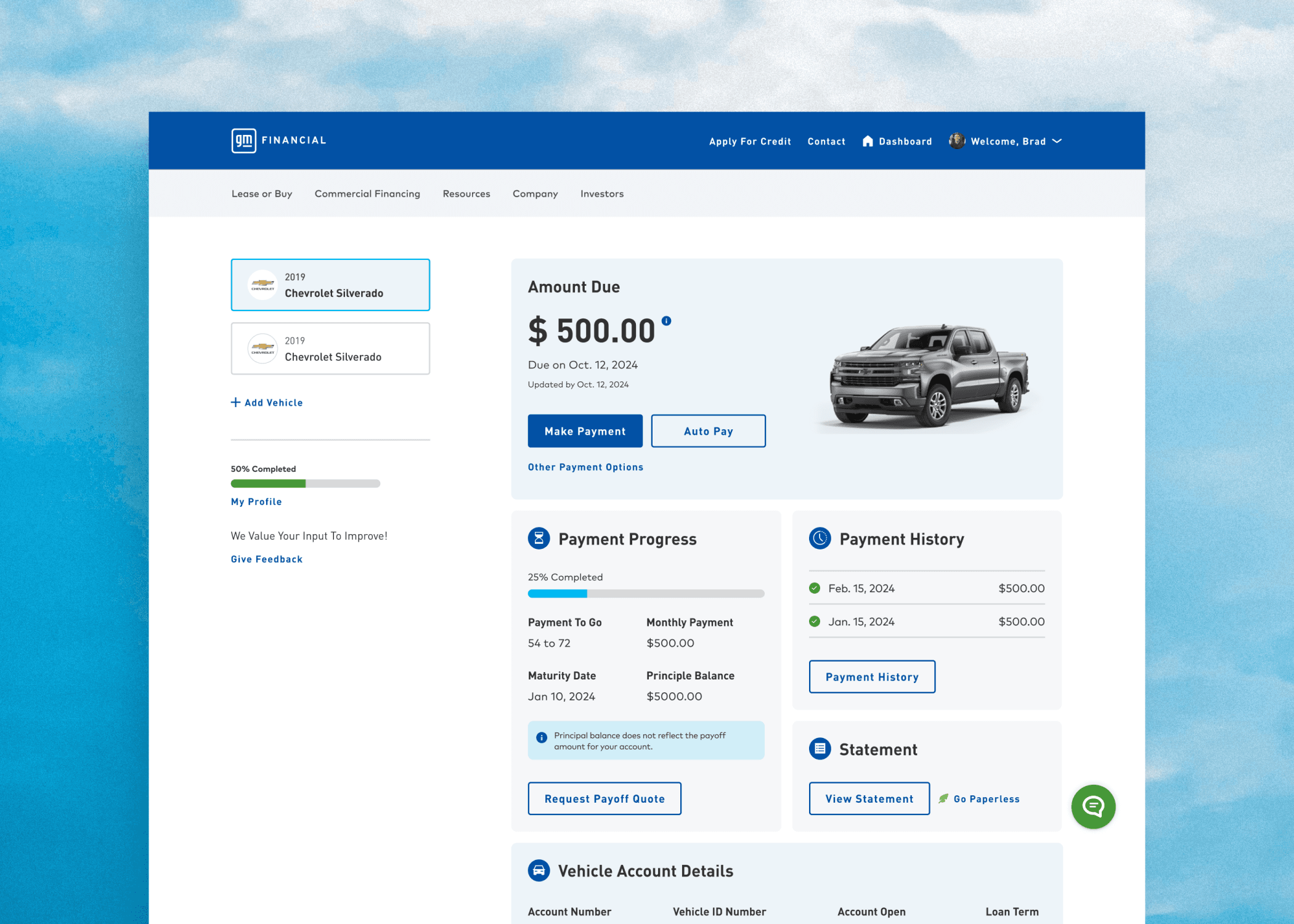
Task: Click the Dashboard link text
Action: click(x=905, y=141)
